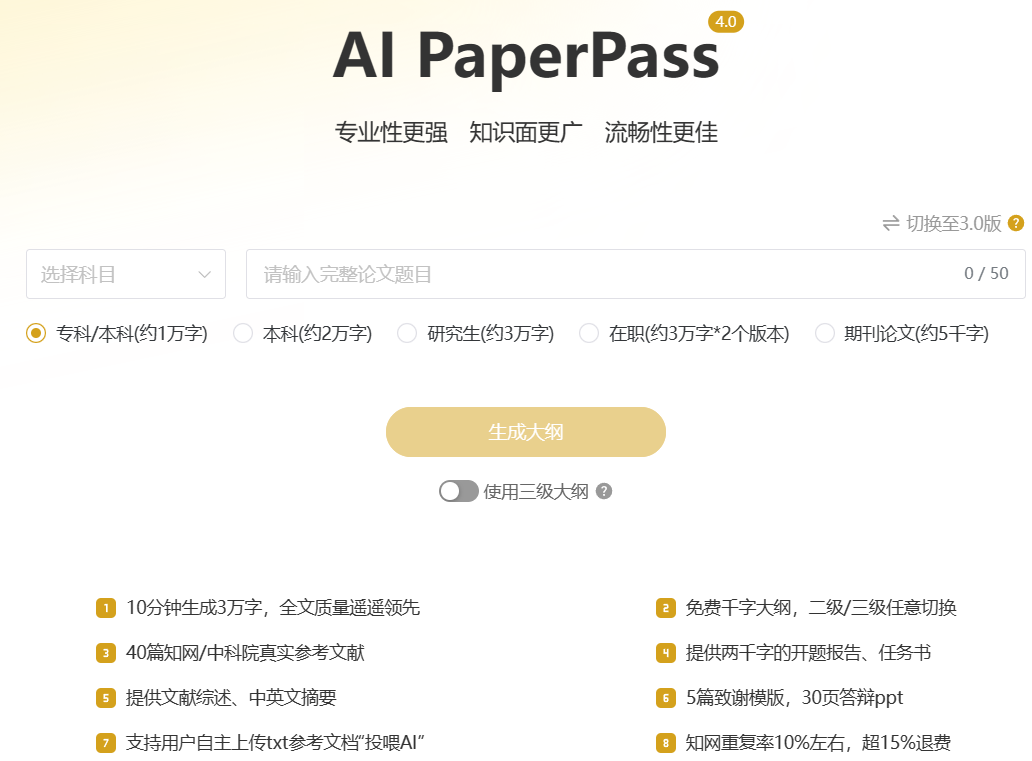Screen dimensions: 1032x761
Task: Click slogan text 专业性更强
Action: (391, 132)
